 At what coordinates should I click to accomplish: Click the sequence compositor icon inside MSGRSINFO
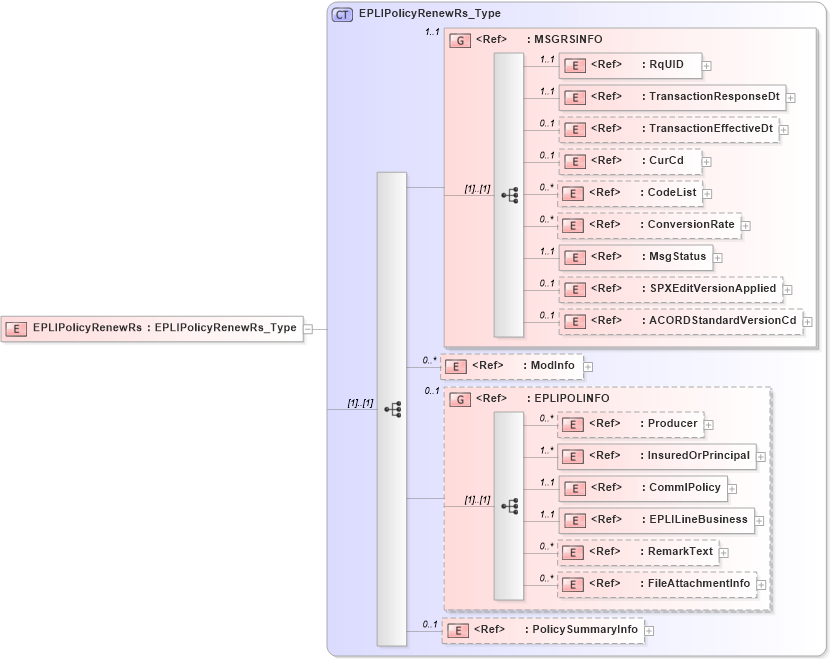point(512,195)
